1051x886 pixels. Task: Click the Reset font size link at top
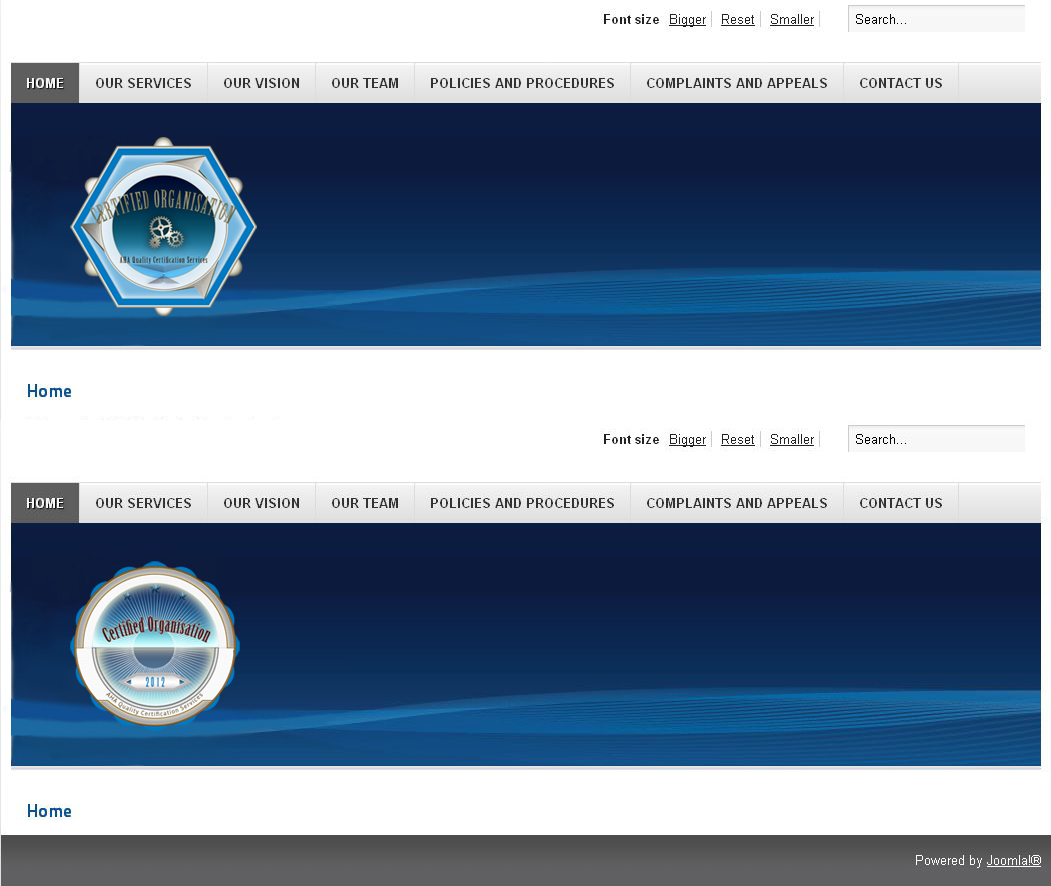pyautogui.click(x=737, y=19)
